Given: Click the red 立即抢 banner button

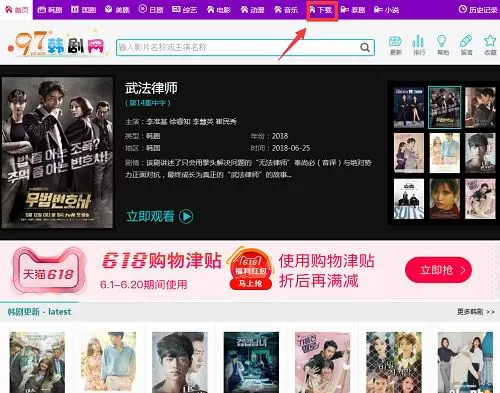Looking at the screenshot, I should coord(438,270).
